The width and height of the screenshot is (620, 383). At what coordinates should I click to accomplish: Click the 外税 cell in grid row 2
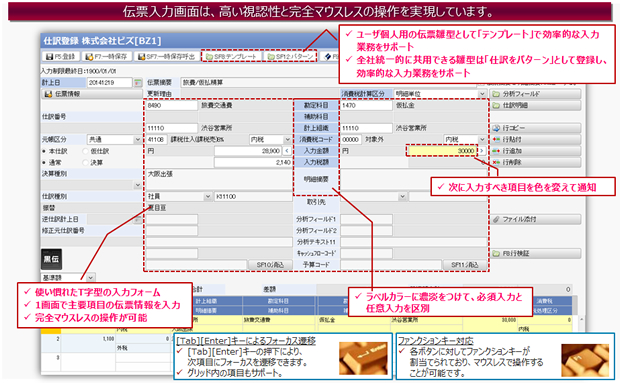coord(142,348)
